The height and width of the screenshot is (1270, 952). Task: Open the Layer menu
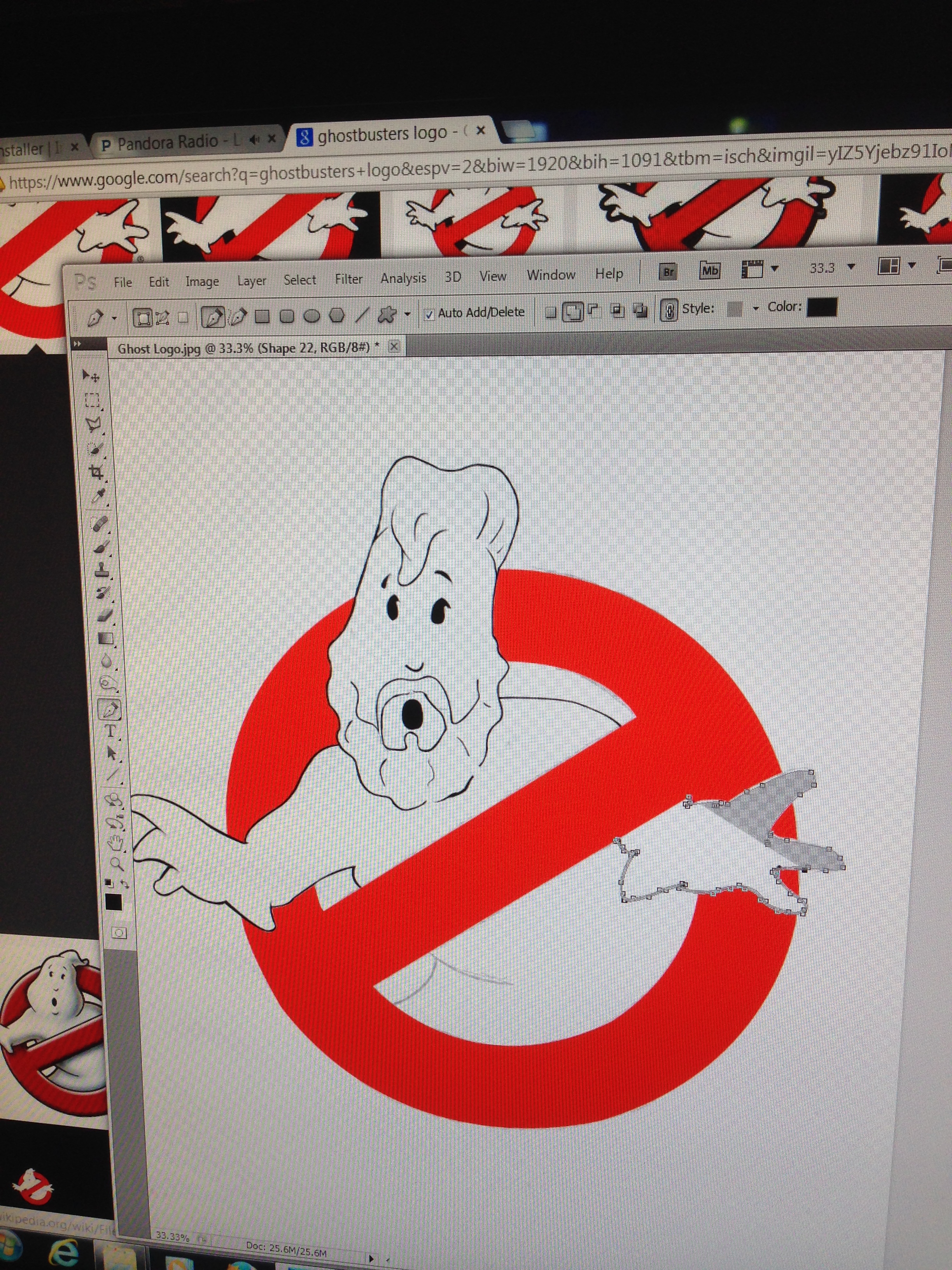251,281
